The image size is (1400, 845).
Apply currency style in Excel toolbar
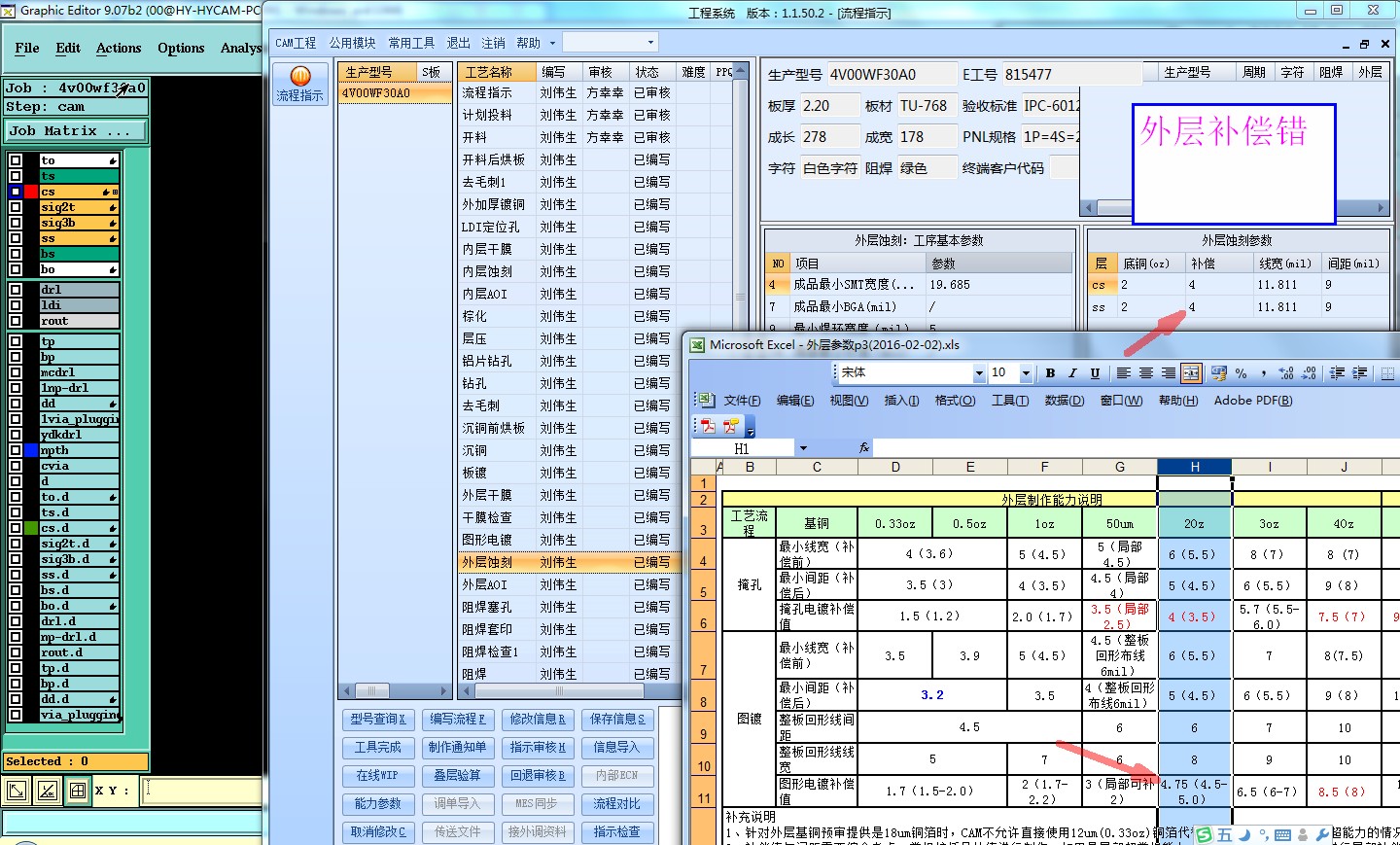click(x=1218, y=373)
